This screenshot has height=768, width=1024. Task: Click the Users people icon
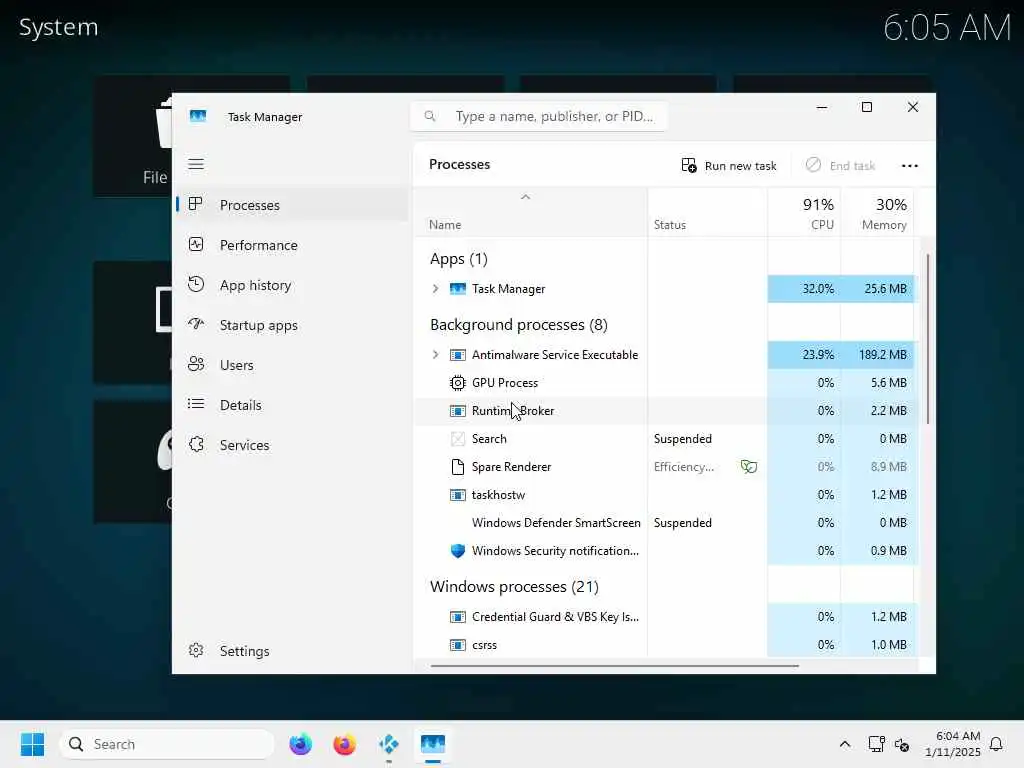pyautogui.click(x=196, y=364)
